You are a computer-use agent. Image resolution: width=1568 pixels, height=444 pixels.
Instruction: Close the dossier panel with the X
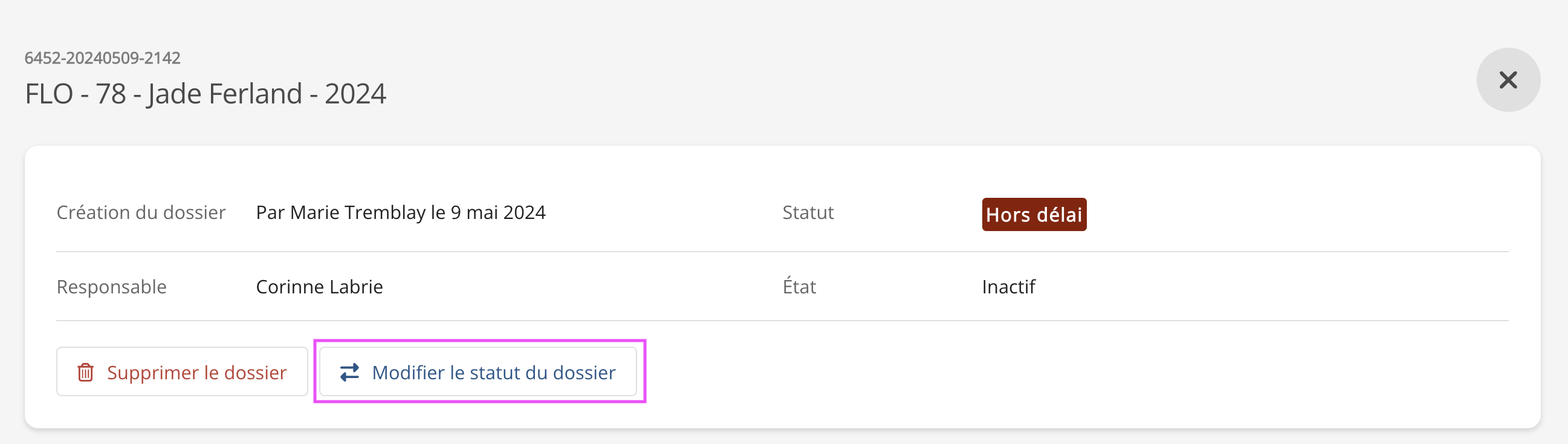click(1507, 80)
